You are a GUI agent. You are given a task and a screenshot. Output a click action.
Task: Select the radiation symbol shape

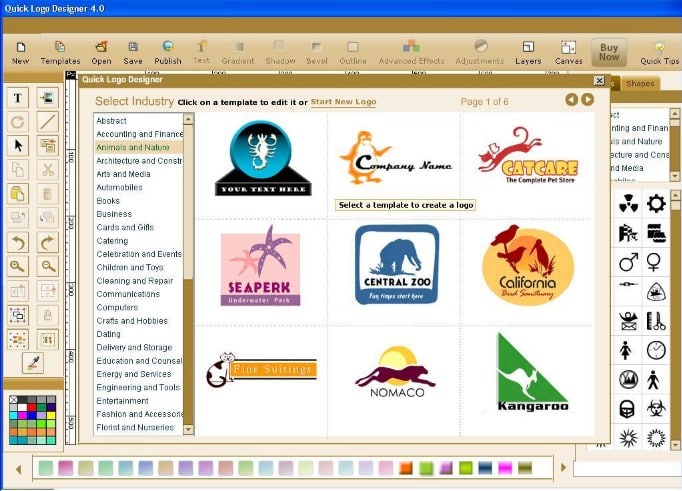(x=628, y=204)
